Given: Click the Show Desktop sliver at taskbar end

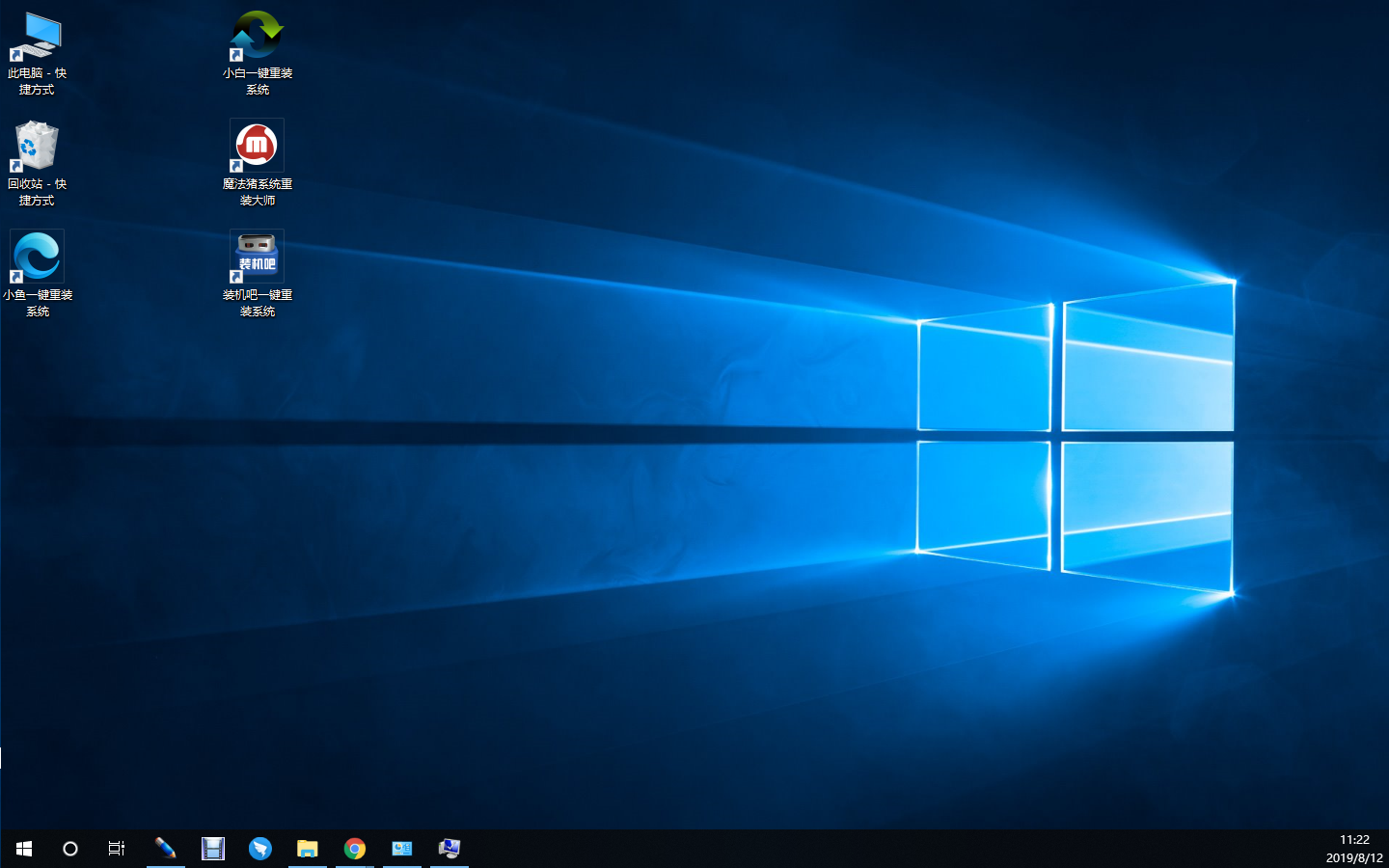Looking at the screenshot, I should tap(1386, 849).
